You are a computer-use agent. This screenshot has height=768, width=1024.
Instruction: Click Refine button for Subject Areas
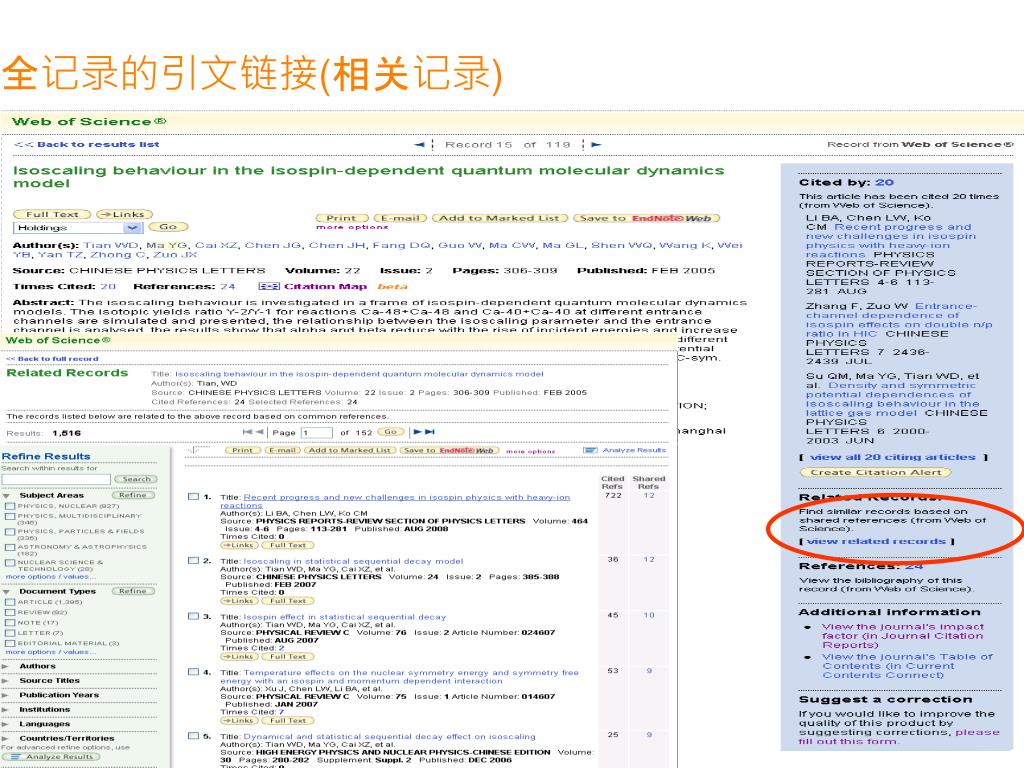click(x=133, y=496)
